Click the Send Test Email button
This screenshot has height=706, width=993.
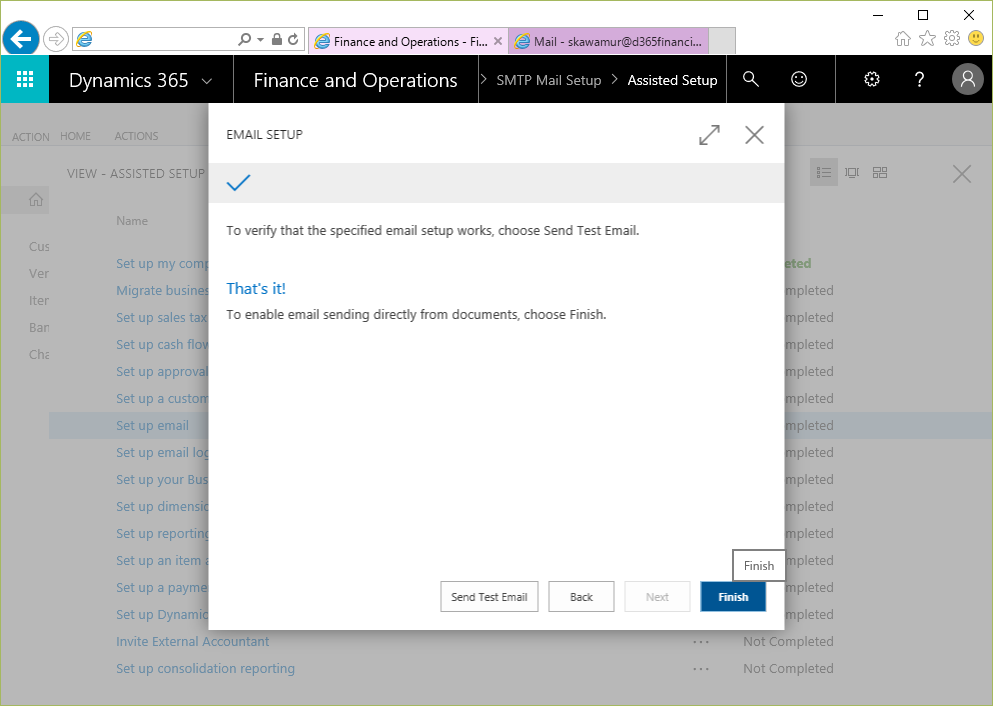(489, 596)
